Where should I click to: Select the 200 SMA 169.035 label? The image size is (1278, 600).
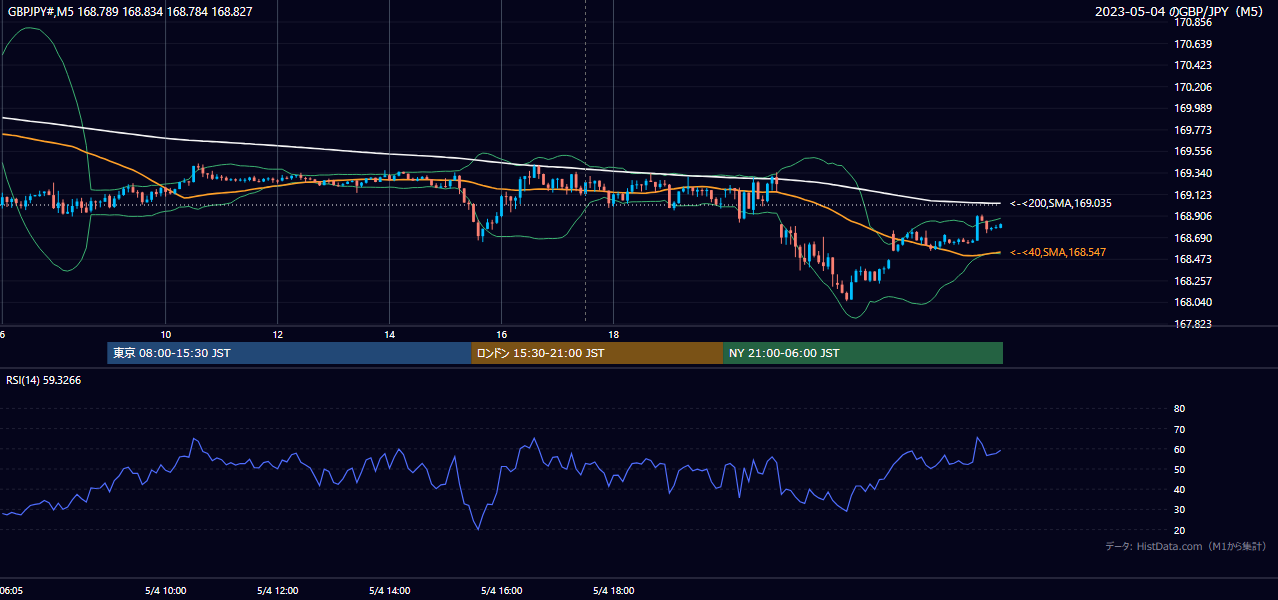point(1060,203)
